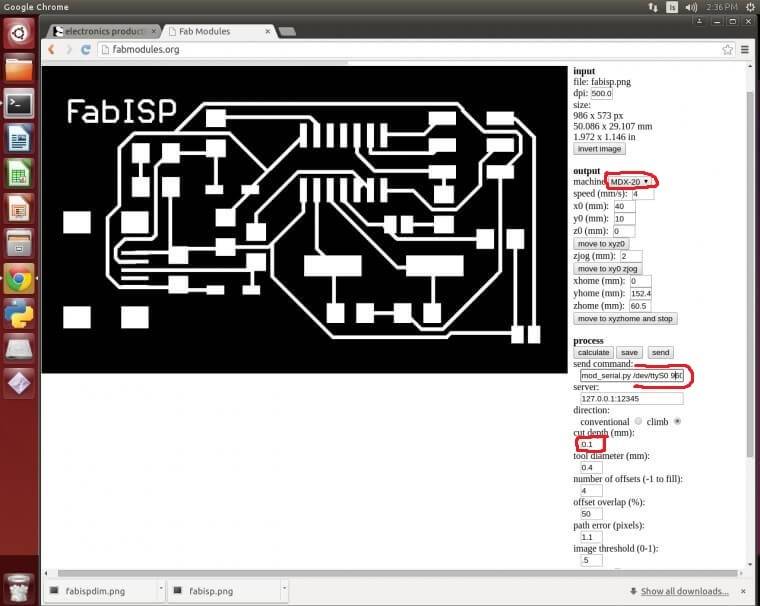The image size is (760, 606).
Task: Open the Files manager dock icon
Action: click(x=19, y=68)
